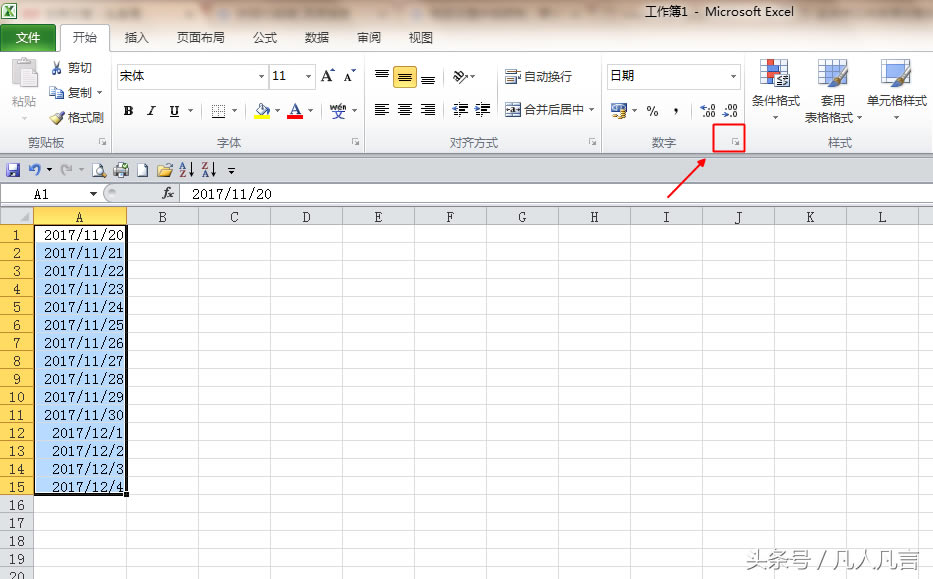Click inside the formula bar
This screenshot has width=933, height=579.
tap(300, 193)
